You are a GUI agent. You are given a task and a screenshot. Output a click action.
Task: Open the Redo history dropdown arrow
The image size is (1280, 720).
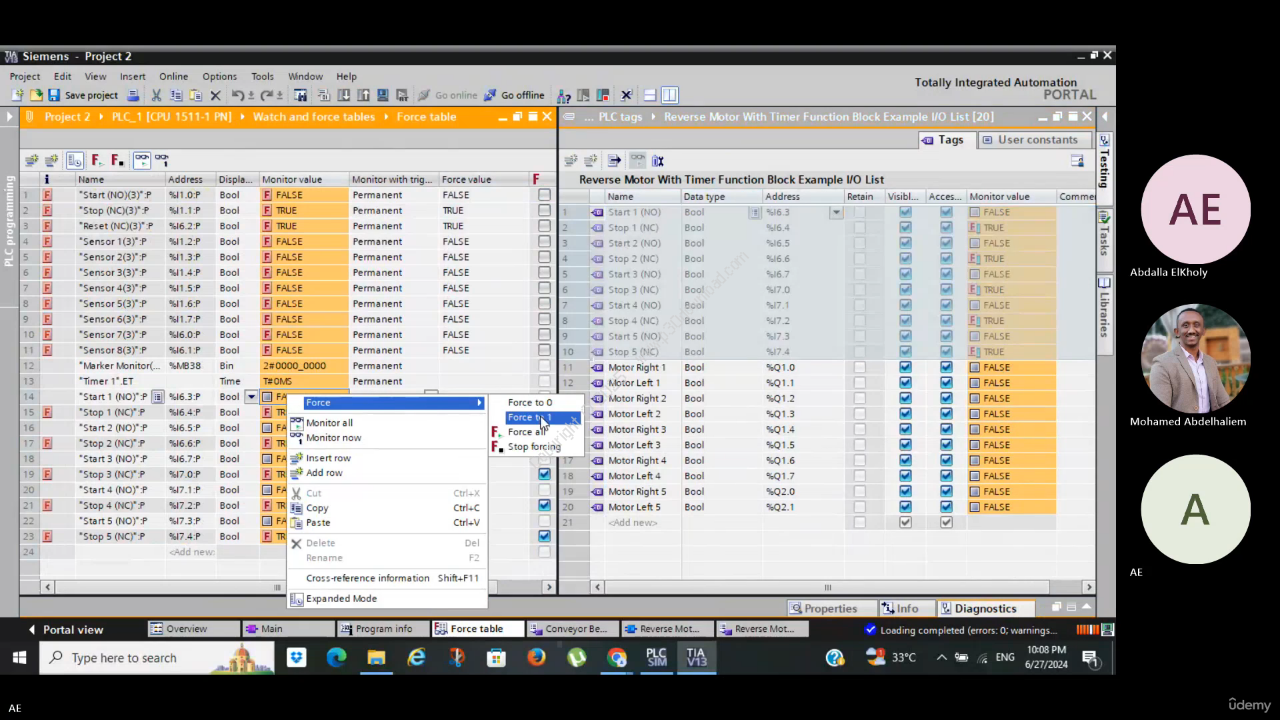click(278, 95)
